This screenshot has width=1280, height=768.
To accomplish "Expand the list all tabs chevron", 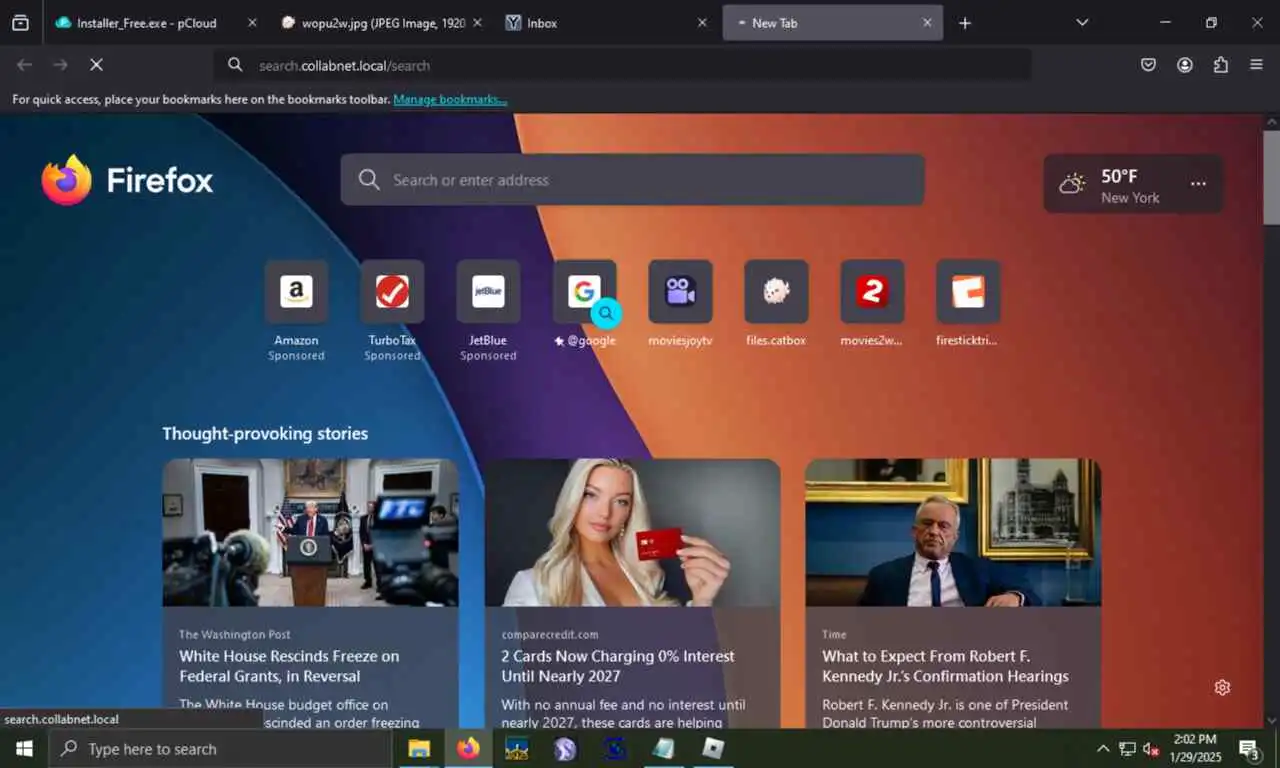I will (x=1082, y=23).
